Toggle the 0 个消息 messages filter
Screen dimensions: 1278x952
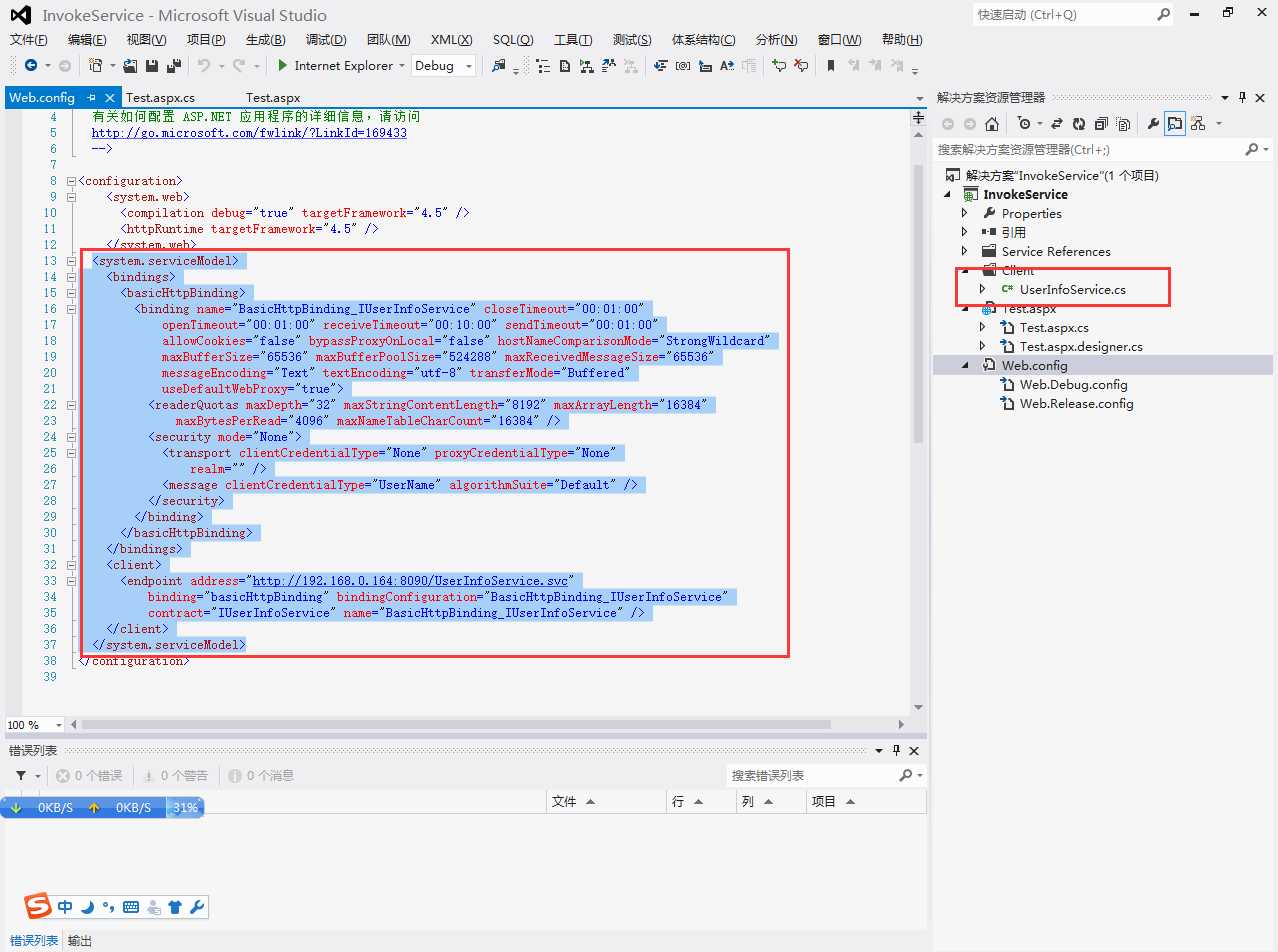[x=262, y=776]
